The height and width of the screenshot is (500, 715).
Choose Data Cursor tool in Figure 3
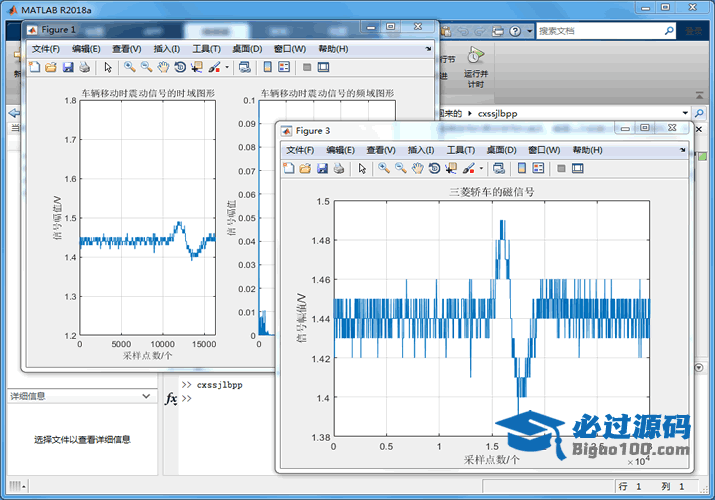[451, 169]
